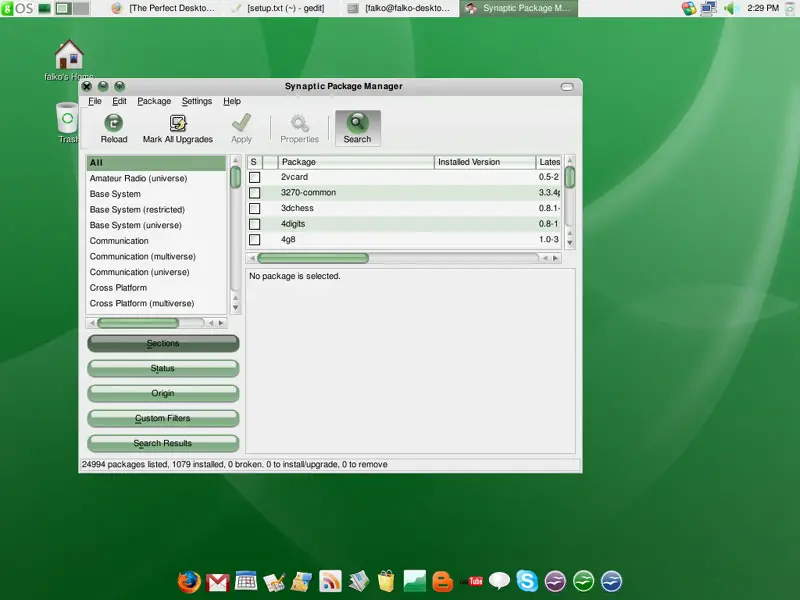This screenshot has height=600, width=800.
Task: Click the Status filter button
Action: click(x=163, y=368)
